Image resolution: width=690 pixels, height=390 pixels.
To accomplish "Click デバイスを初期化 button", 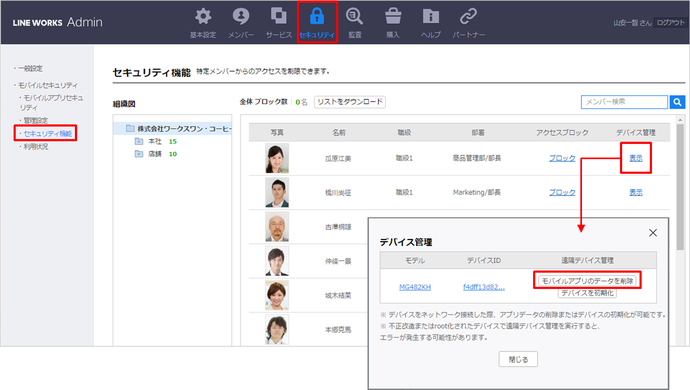I will click(587, 293).
